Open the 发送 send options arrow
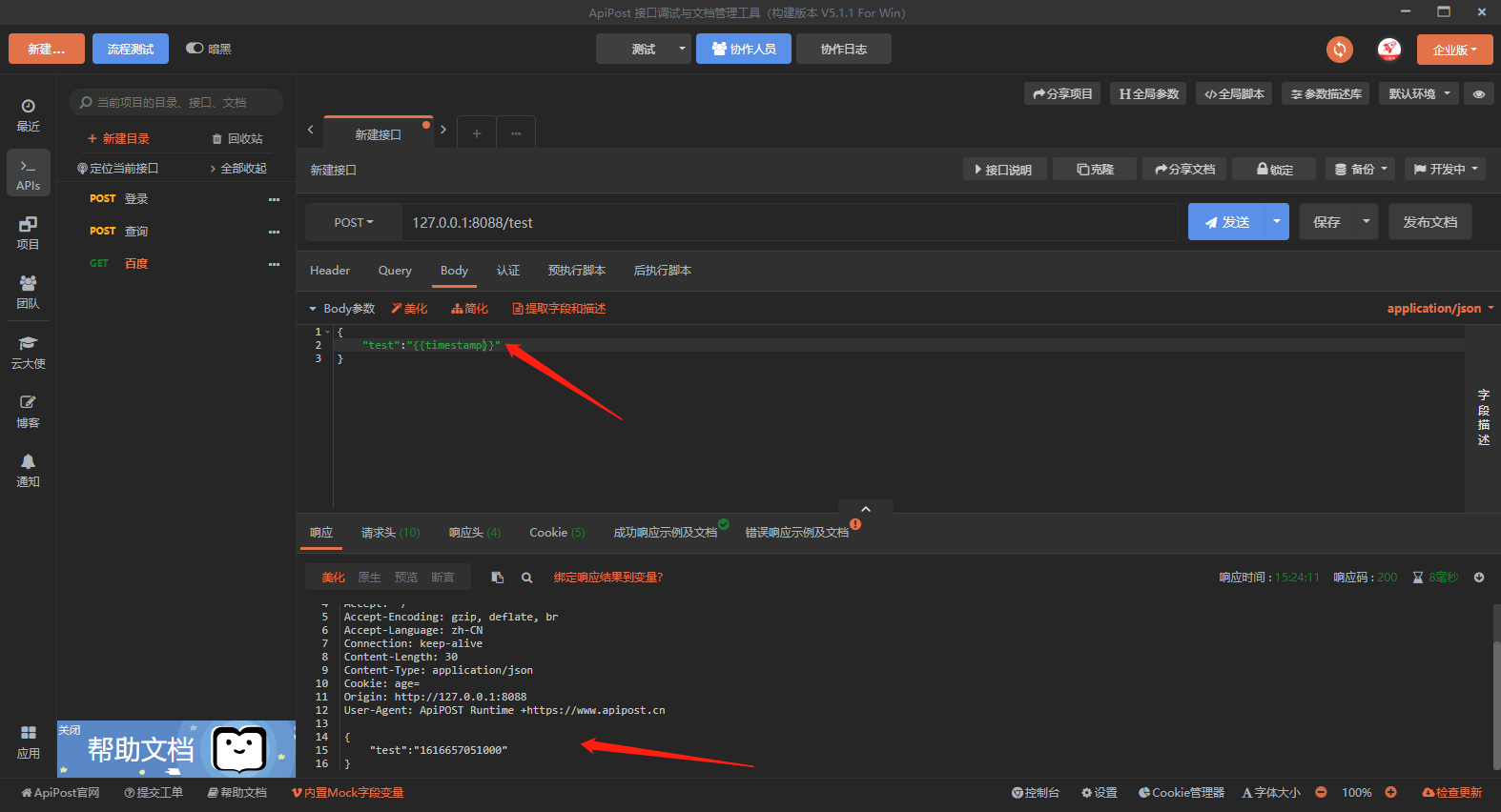The height and width of the screenshot is (812, 1501). point(1277,221)
